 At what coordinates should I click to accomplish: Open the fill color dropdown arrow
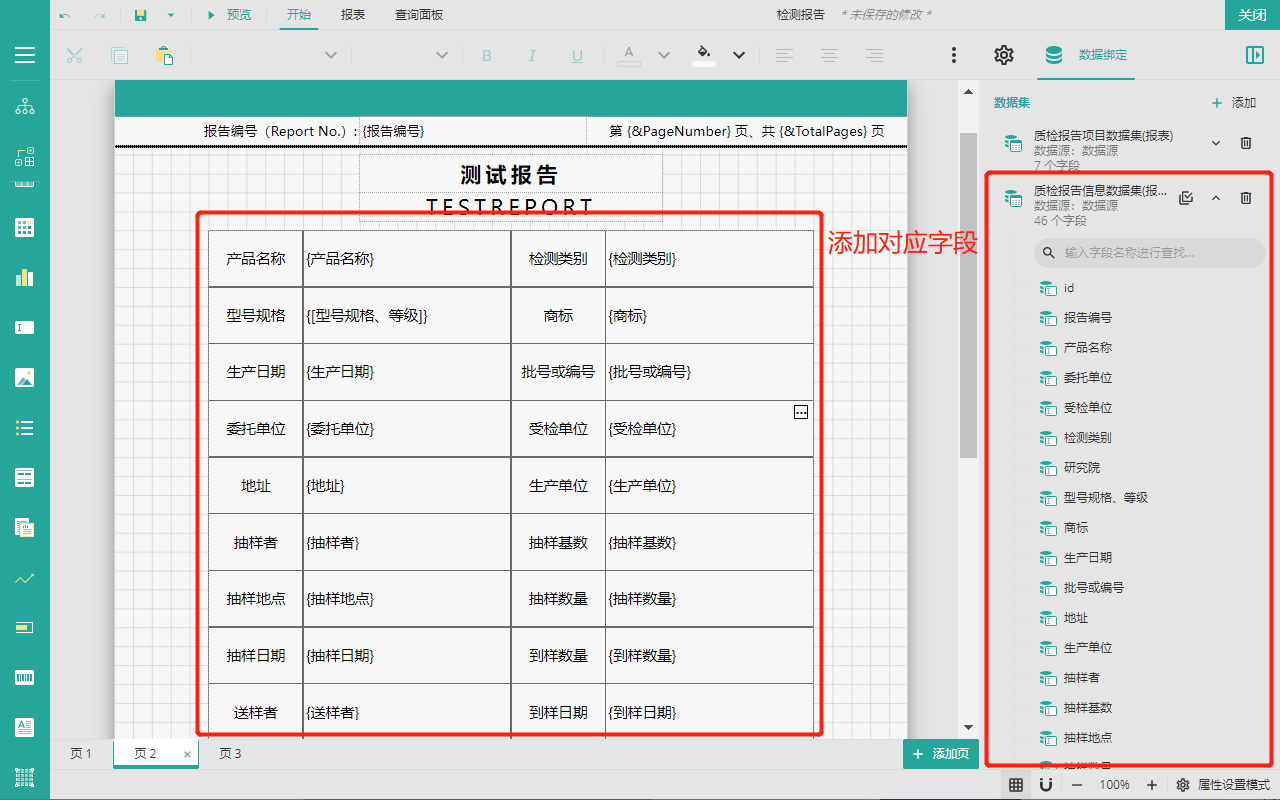(x=739, y=55)
